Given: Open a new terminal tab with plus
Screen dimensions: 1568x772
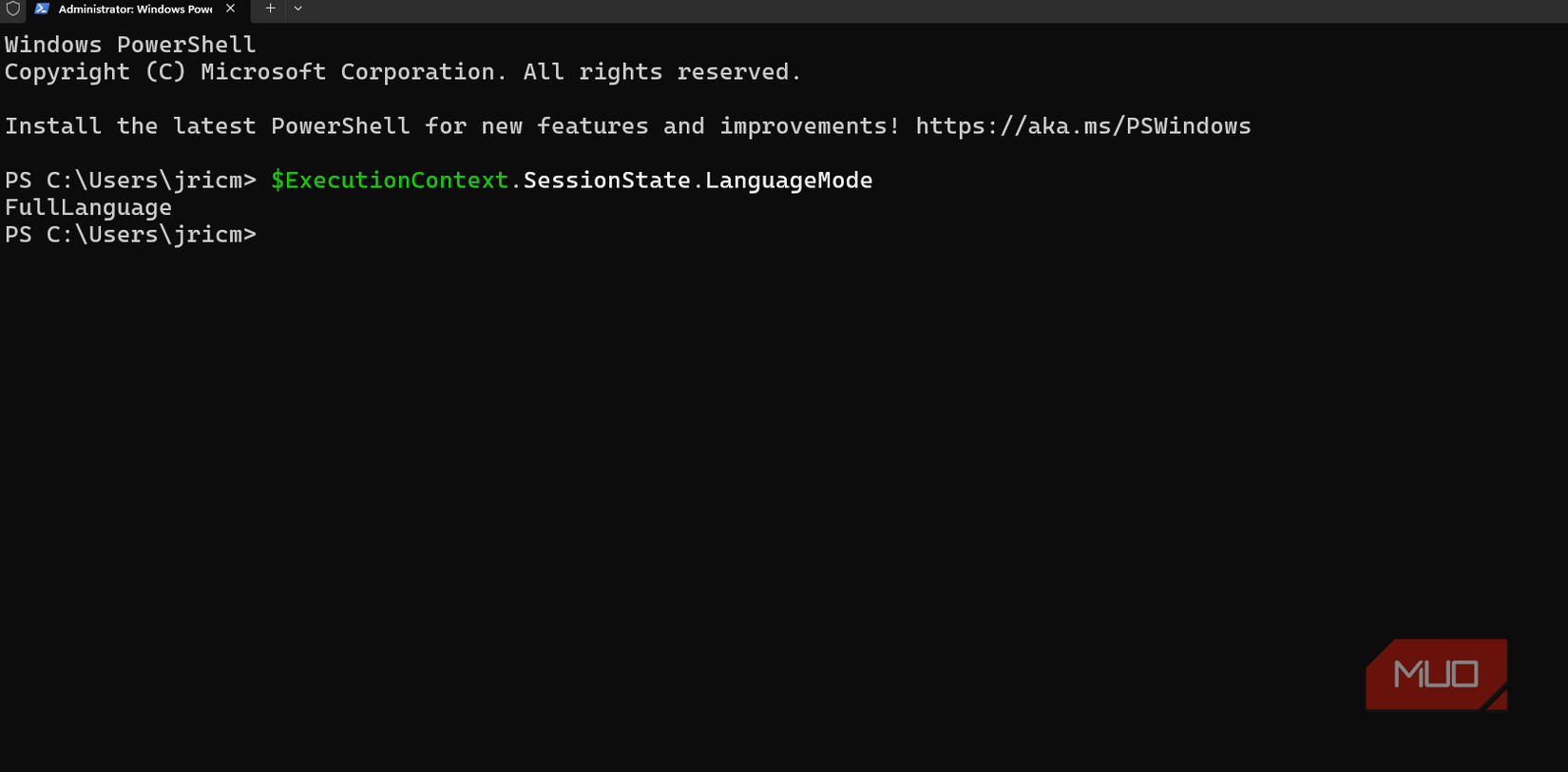Looking at the screenshot, I should point(270,9).
